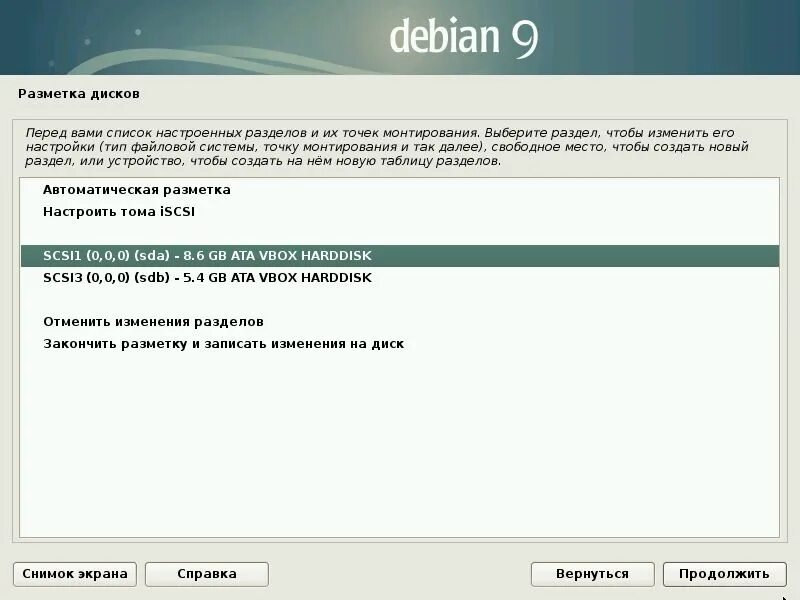The width and height of the screenshot is (800, 600).
Task: Open the Справка help button
Action: 207,574
